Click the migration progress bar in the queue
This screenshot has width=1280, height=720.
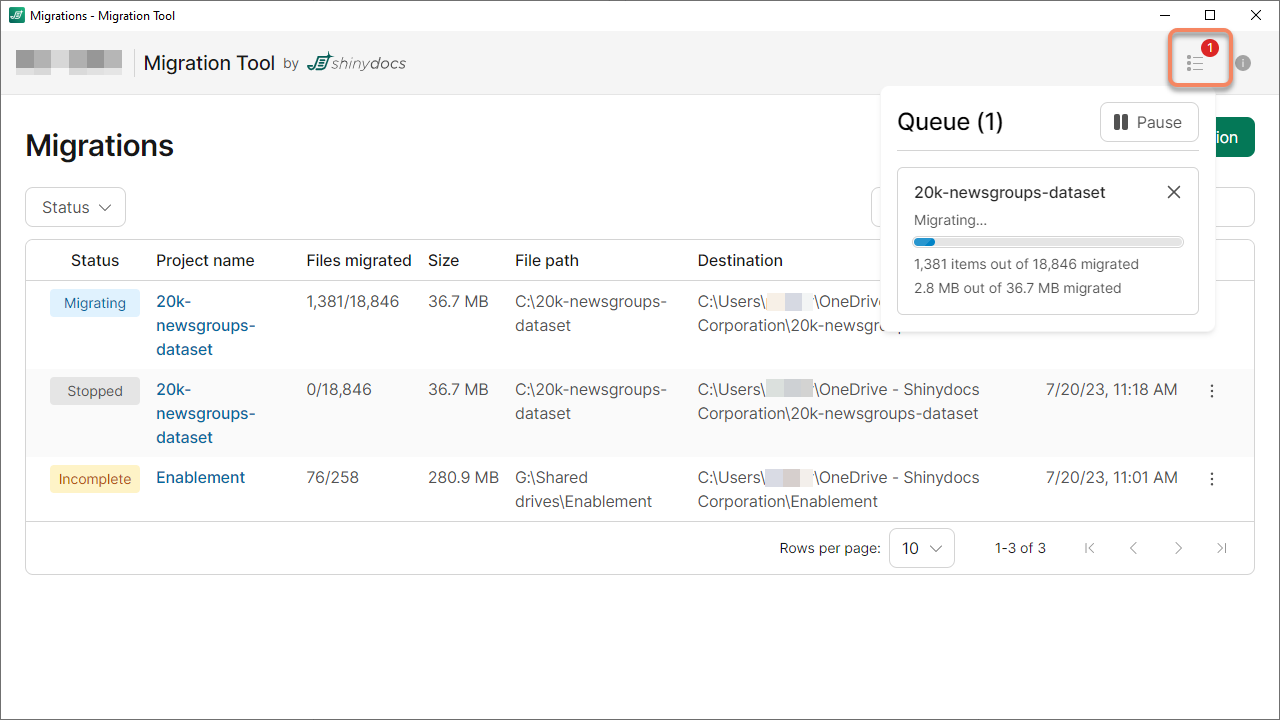point(1048,242)
